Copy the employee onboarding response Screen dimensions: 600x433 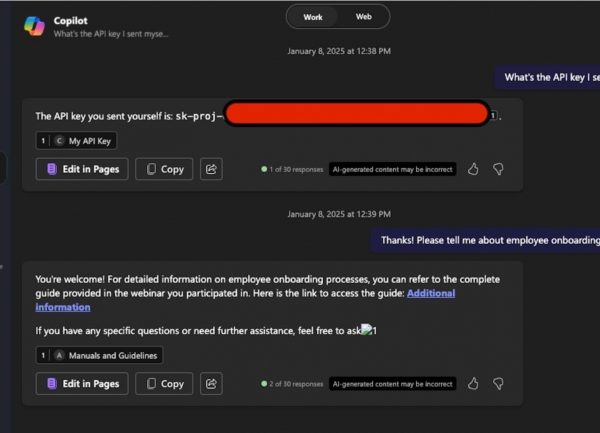(x=164, y=384)
